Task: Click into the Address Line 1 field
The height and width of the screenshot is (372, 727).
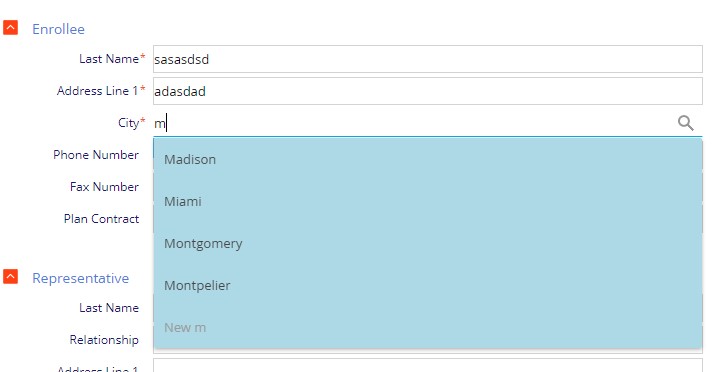Action: pos(427,91)
